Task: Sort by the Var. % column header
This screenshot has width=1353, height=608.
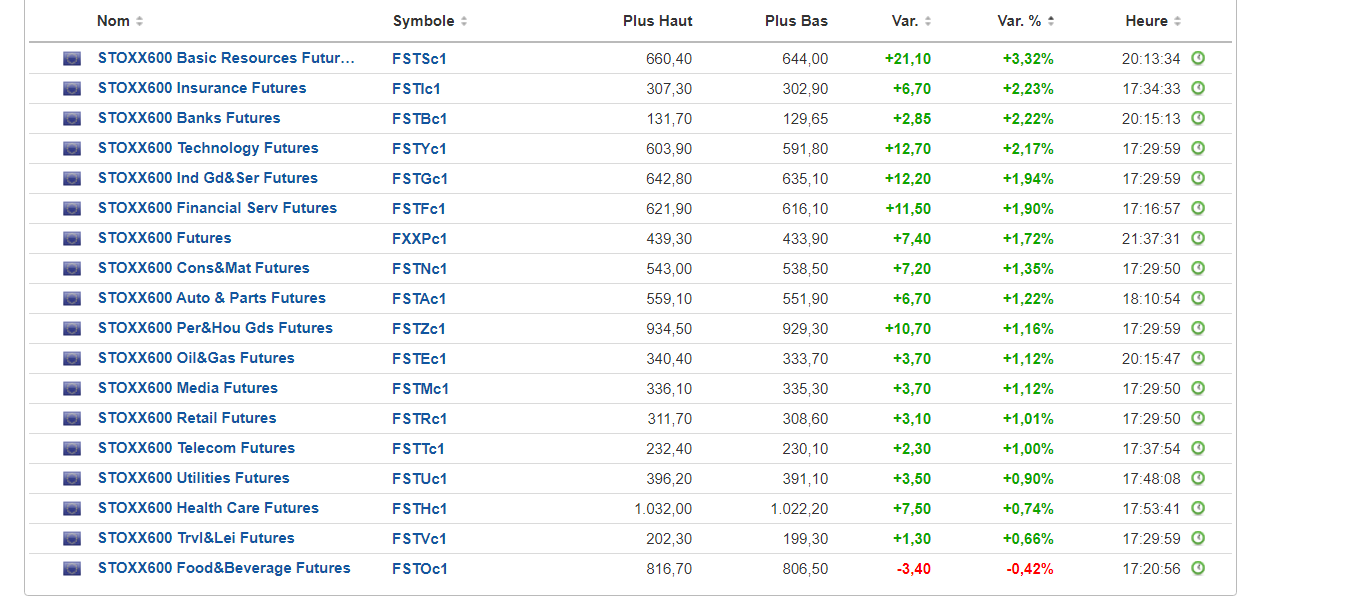Action: pyautogui.click(x=1026, y=21)
